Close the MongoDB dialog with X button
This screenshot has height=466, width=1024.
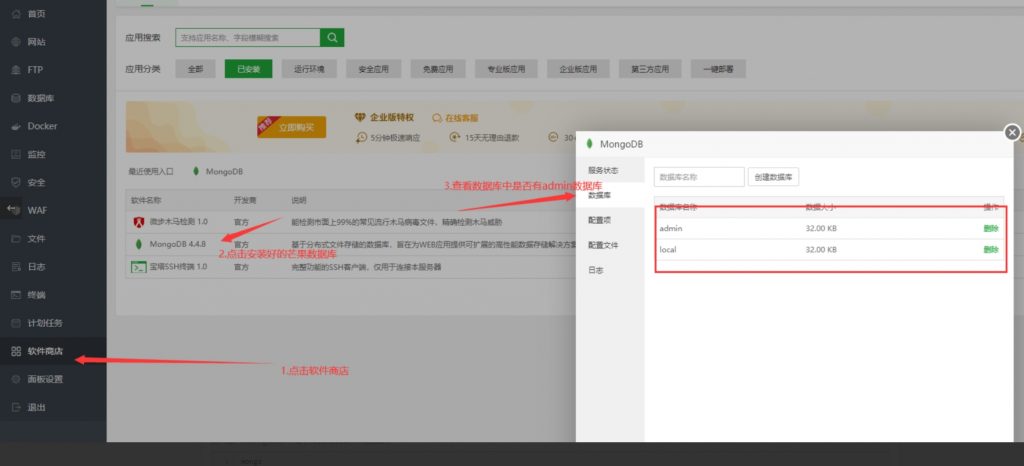(1012, 132)
